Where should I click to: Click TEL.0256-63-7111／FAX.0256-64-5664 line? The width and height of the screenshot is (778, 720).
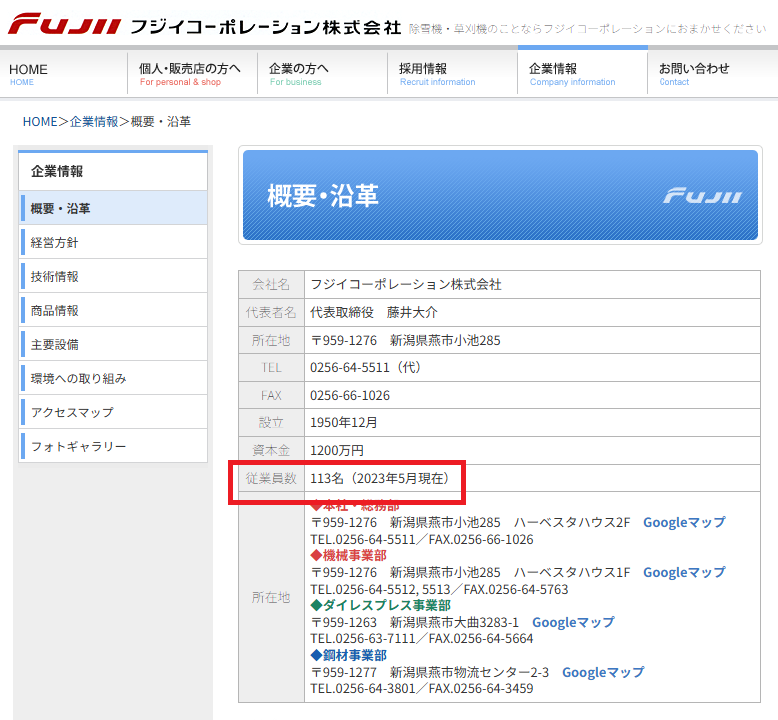point(422,639)
